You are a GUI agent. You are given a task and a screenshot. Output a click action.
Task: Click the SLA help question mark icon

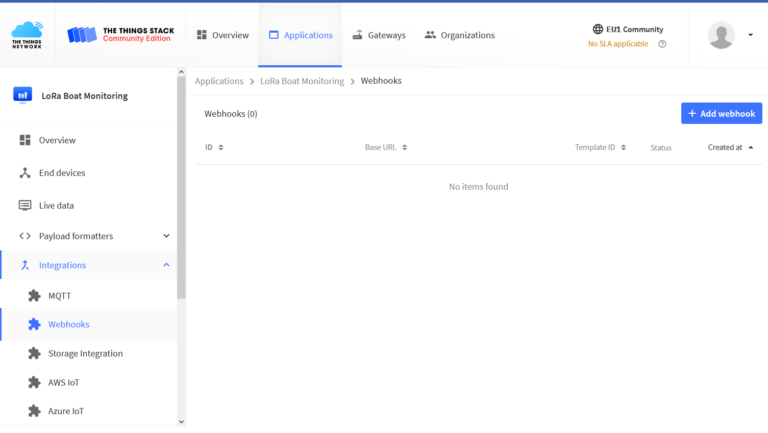pyautogui.click(x=662, y=44)
